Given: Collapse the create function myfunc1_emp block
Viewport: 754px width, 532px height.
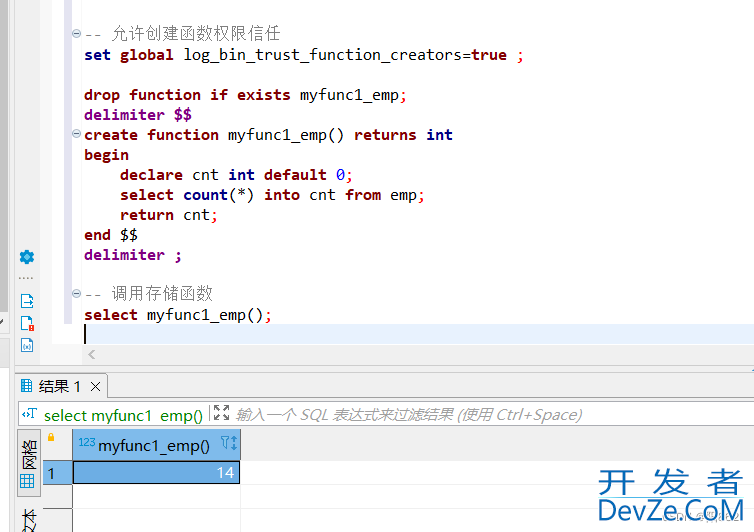Looking at the screenshot, I should pos(76,134).
